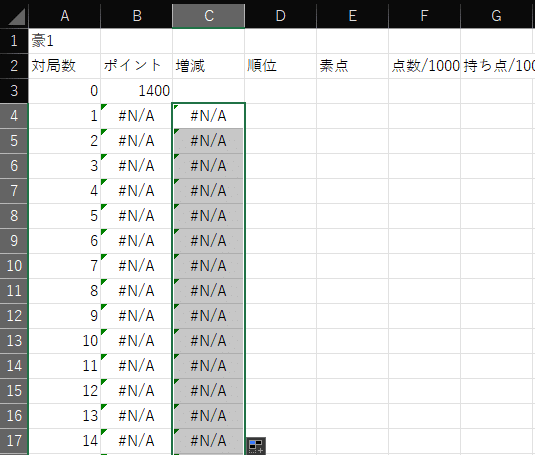Select column D header
The width and height of the screenshot is (535, 455).
[x=280, y=16]
